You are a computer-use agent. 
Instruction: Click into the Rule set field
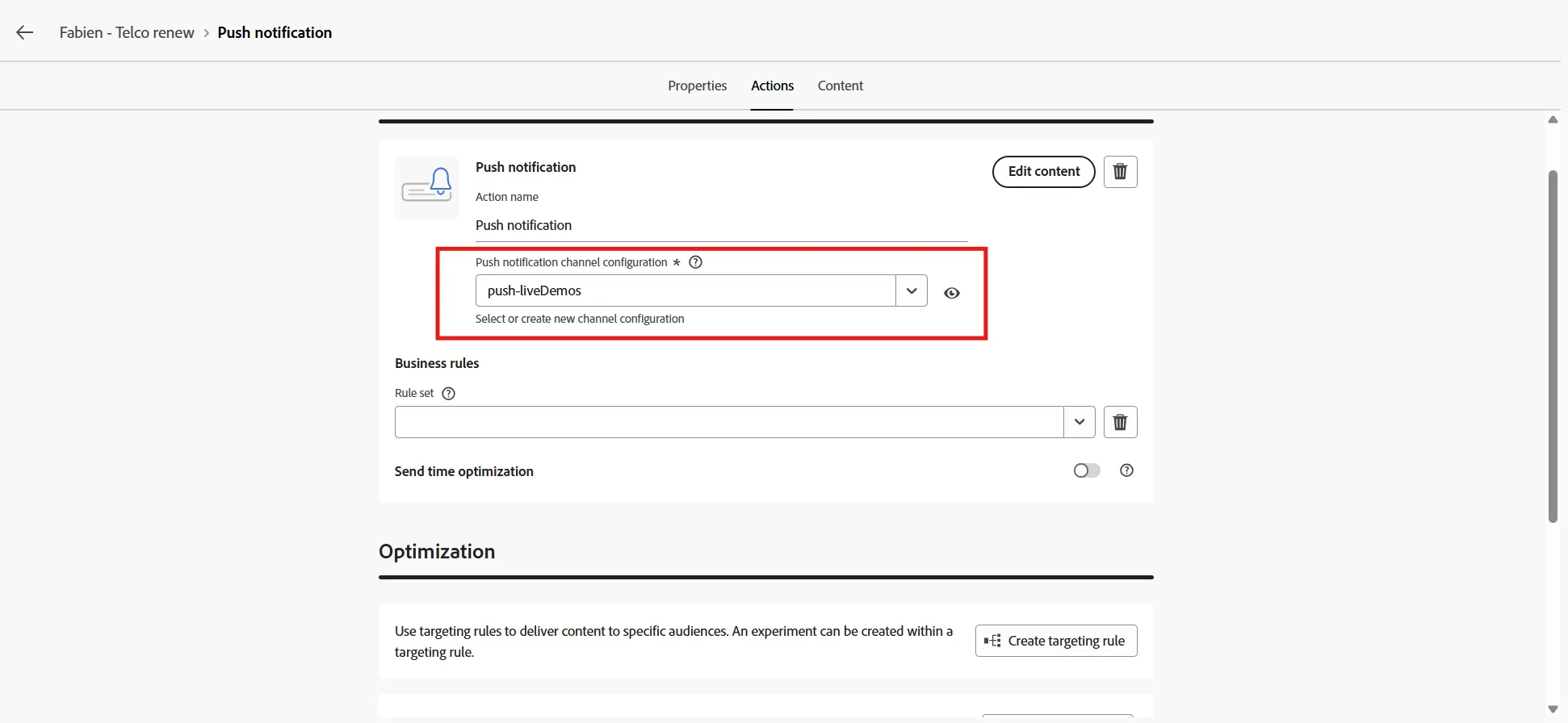pyautogui.click(x=729, y=422)
